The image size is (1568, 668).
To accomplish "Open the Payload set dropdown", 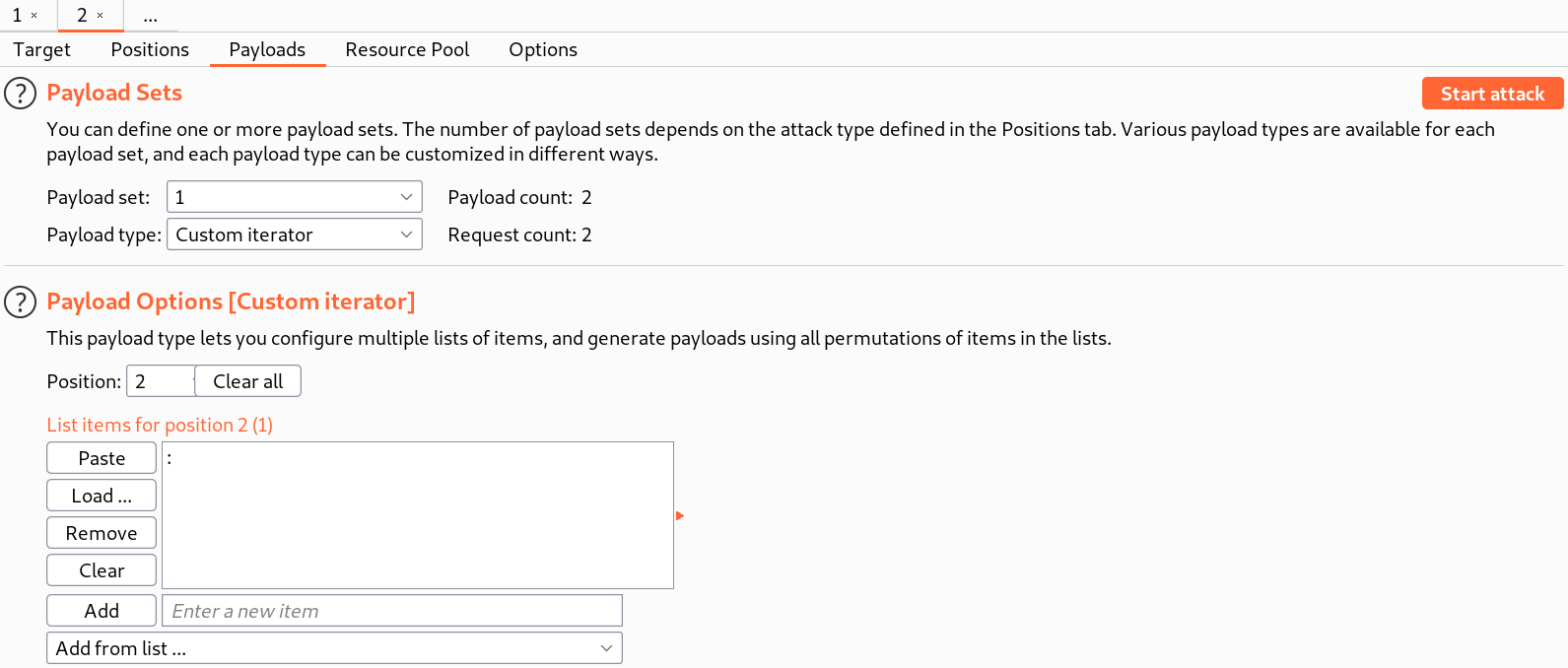I will point(294,197).
